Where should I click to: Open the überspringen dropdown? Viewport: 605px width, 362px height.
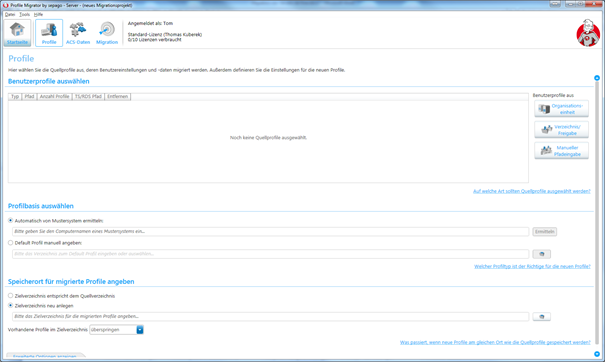click(x=140, y=330)
